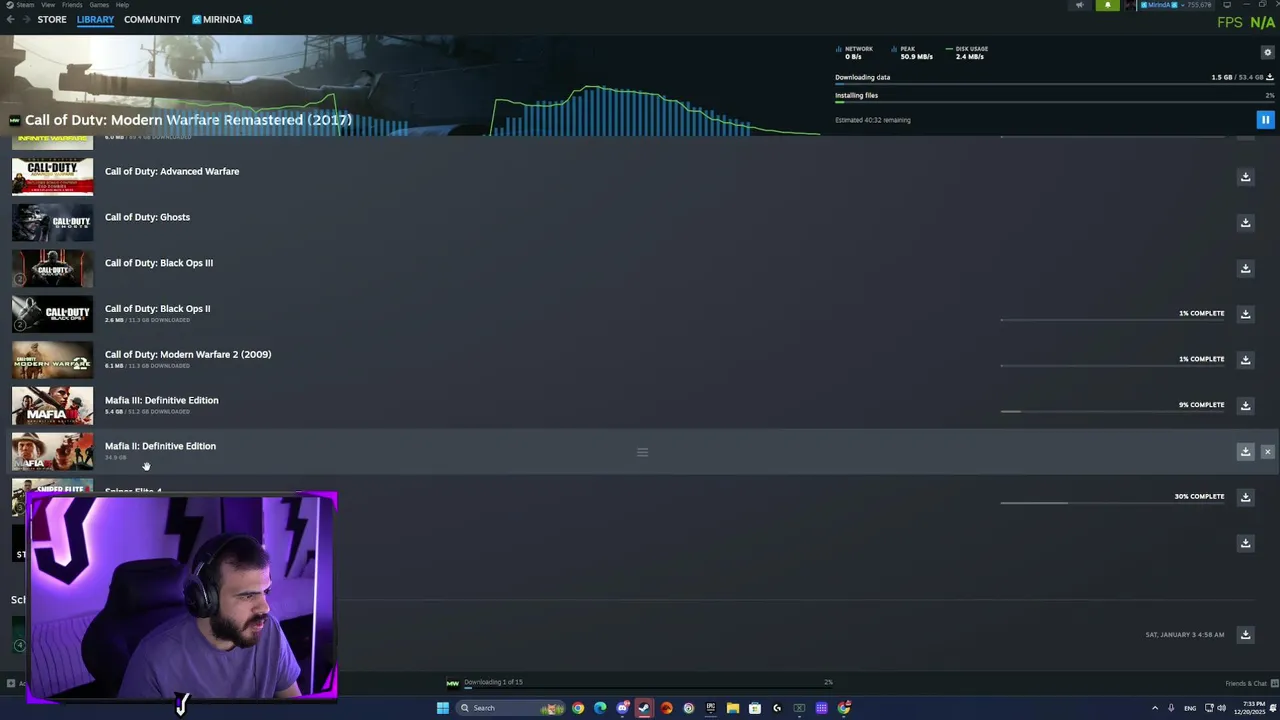This screenshot has width=1280, height=720.
Task: Download Call of Duty: Black Ops III
Action: point(1245,268)
